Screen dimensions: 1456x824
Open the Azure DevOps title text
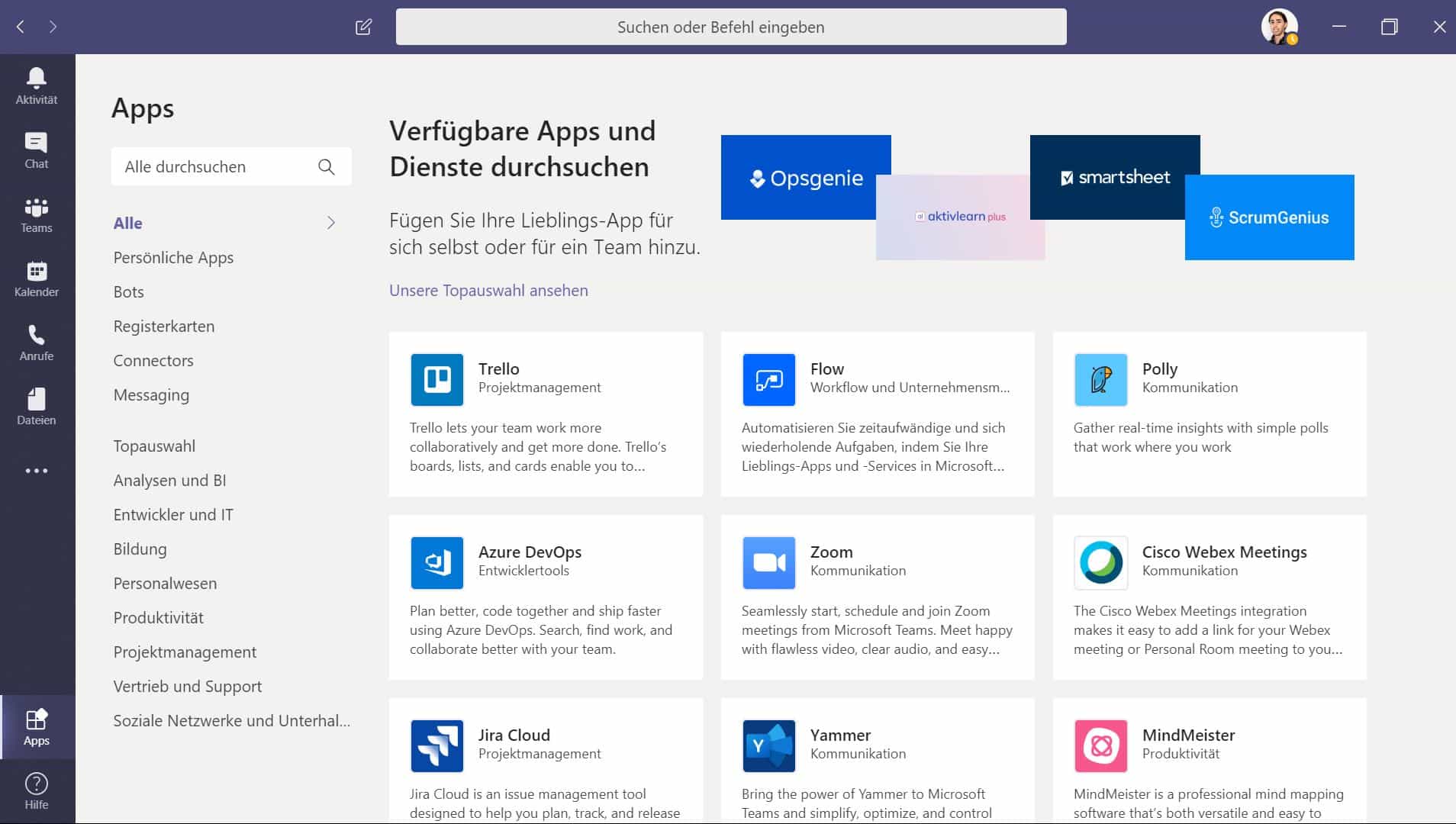pyautogui.click(x=530, y=552)
